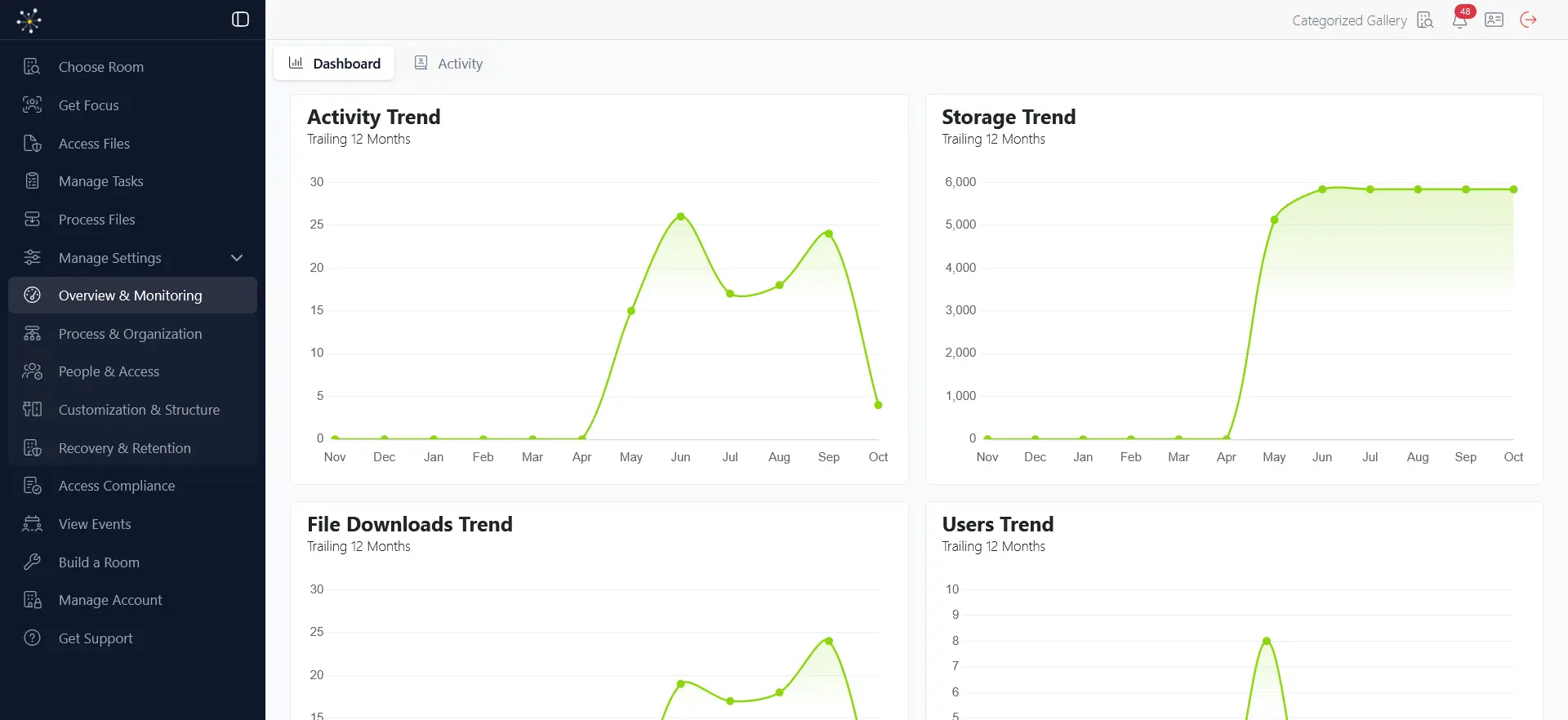Click the View Events icon
1568x720 pixels.
(x=32, y=523)
